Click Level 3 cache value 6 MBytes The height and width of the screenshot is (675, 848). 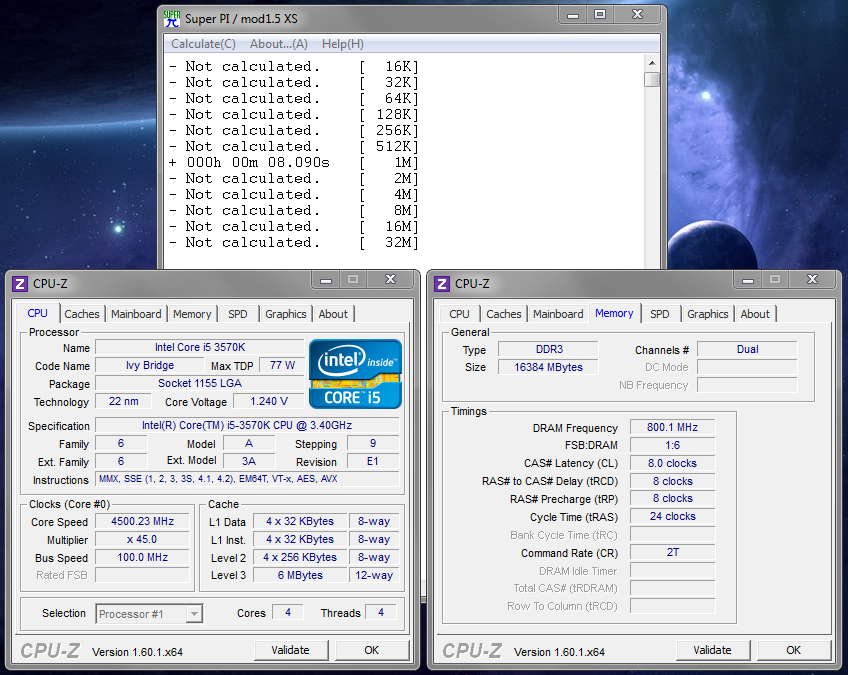[x=300, y=575]
